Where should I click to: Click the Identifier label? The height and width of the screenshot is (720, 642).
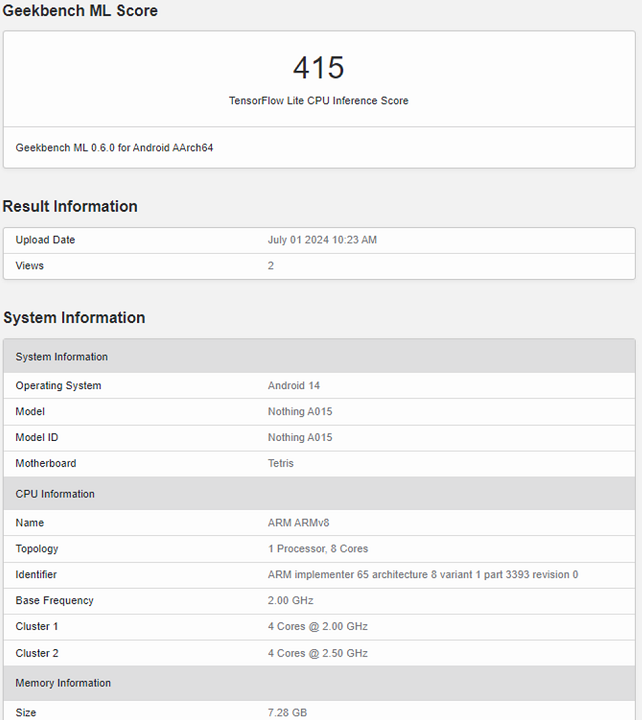coord(36,574)
